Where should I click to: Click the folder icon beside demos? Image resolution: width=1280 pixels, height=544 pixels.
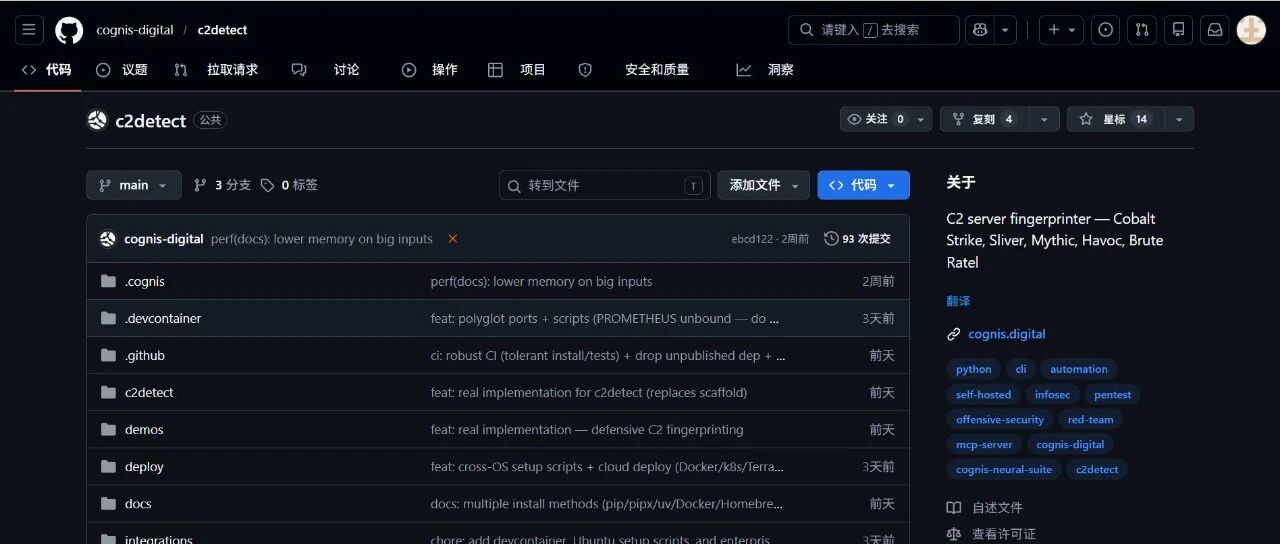108,430
